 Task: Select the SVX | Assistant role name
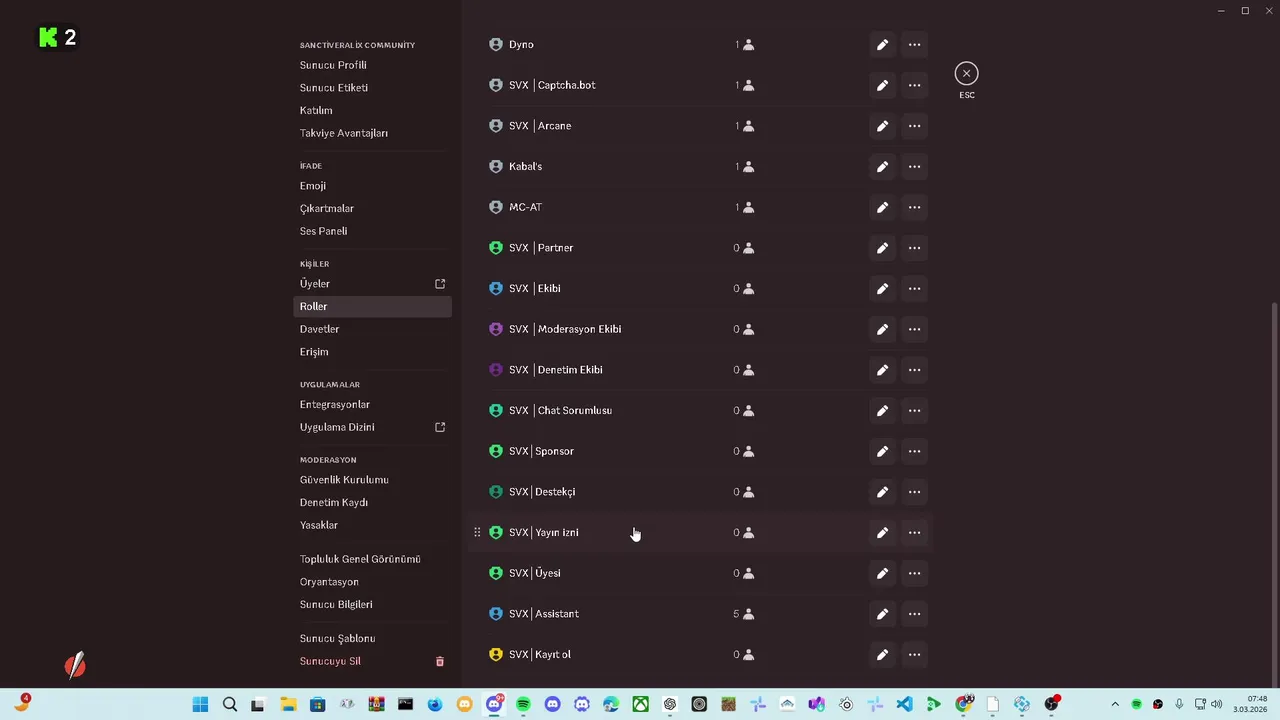click(544, 614)
